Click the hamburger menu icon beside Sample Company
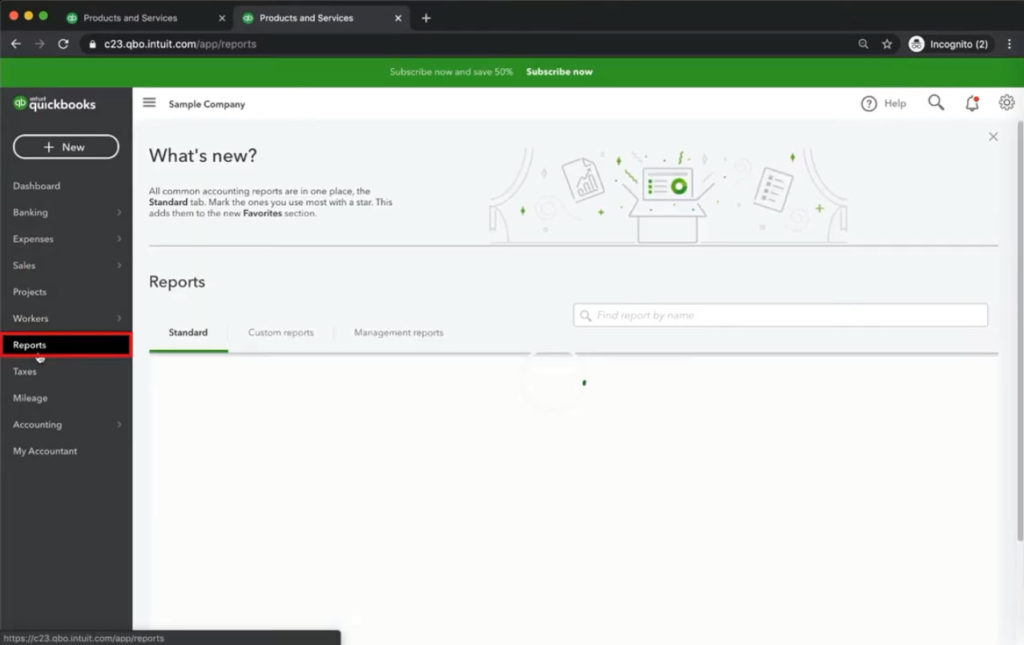 (x=150, y=103)
